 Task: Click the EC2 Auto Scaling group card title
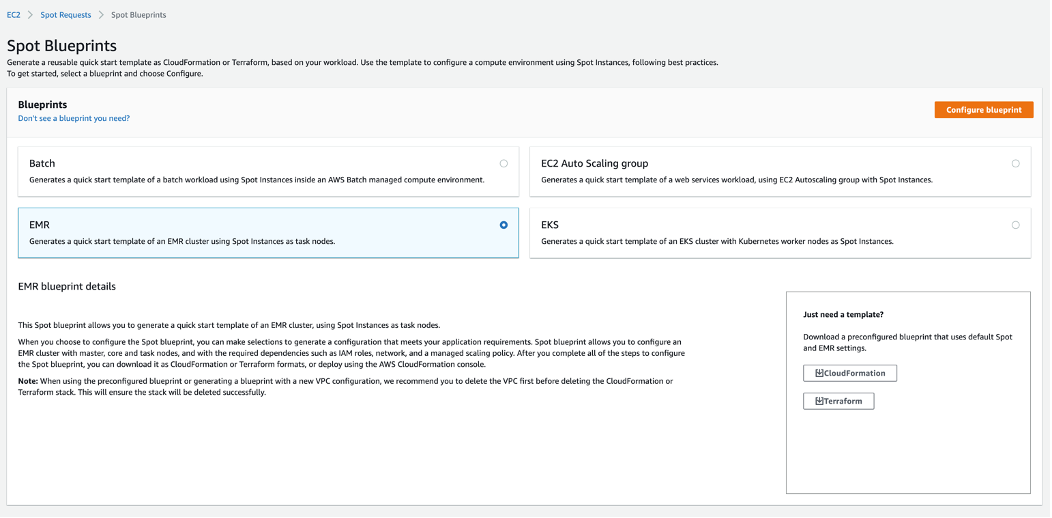[594, 164]
